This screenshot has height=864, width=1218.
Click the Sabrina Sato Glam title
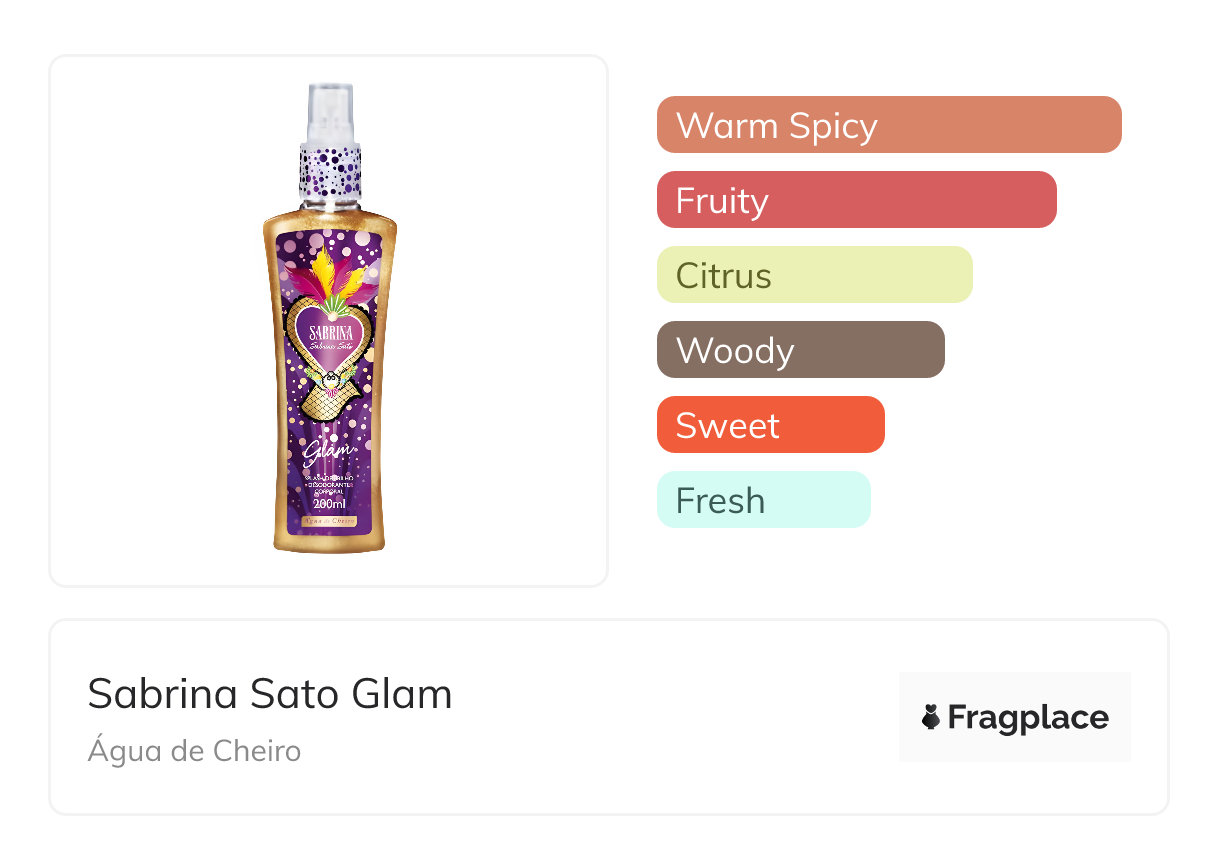pyautogui.click(x=269, y=694)
